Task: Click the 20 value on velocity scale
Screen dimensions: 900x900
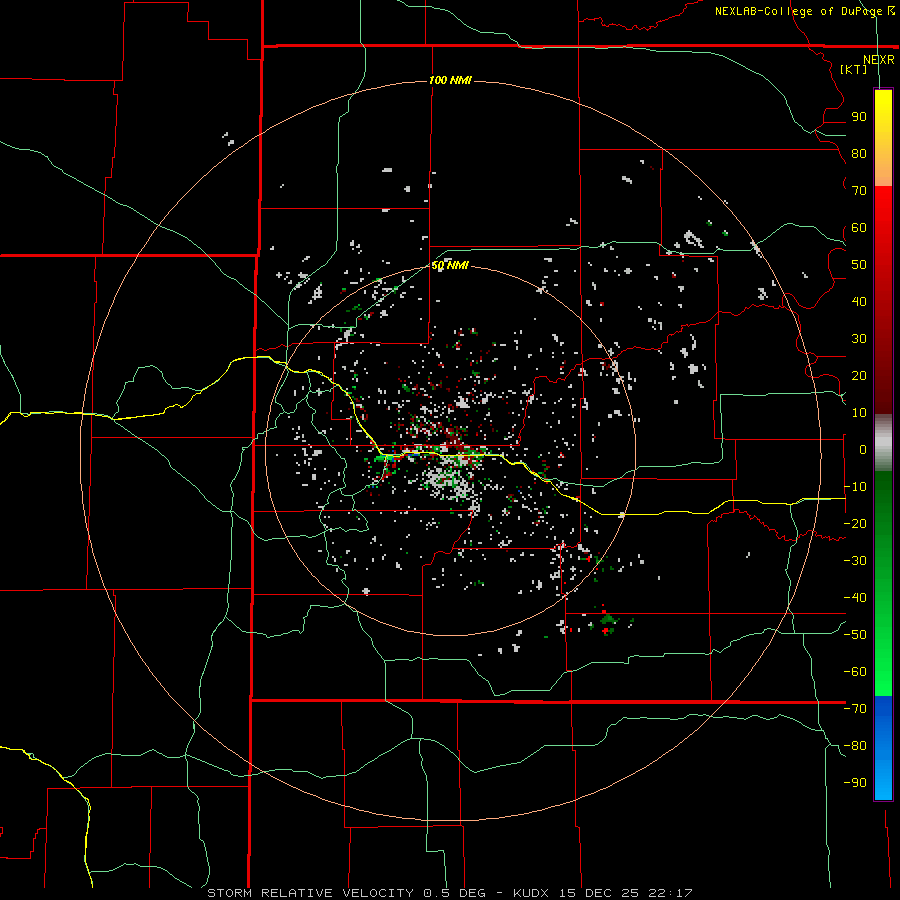Action: [859, 376]
